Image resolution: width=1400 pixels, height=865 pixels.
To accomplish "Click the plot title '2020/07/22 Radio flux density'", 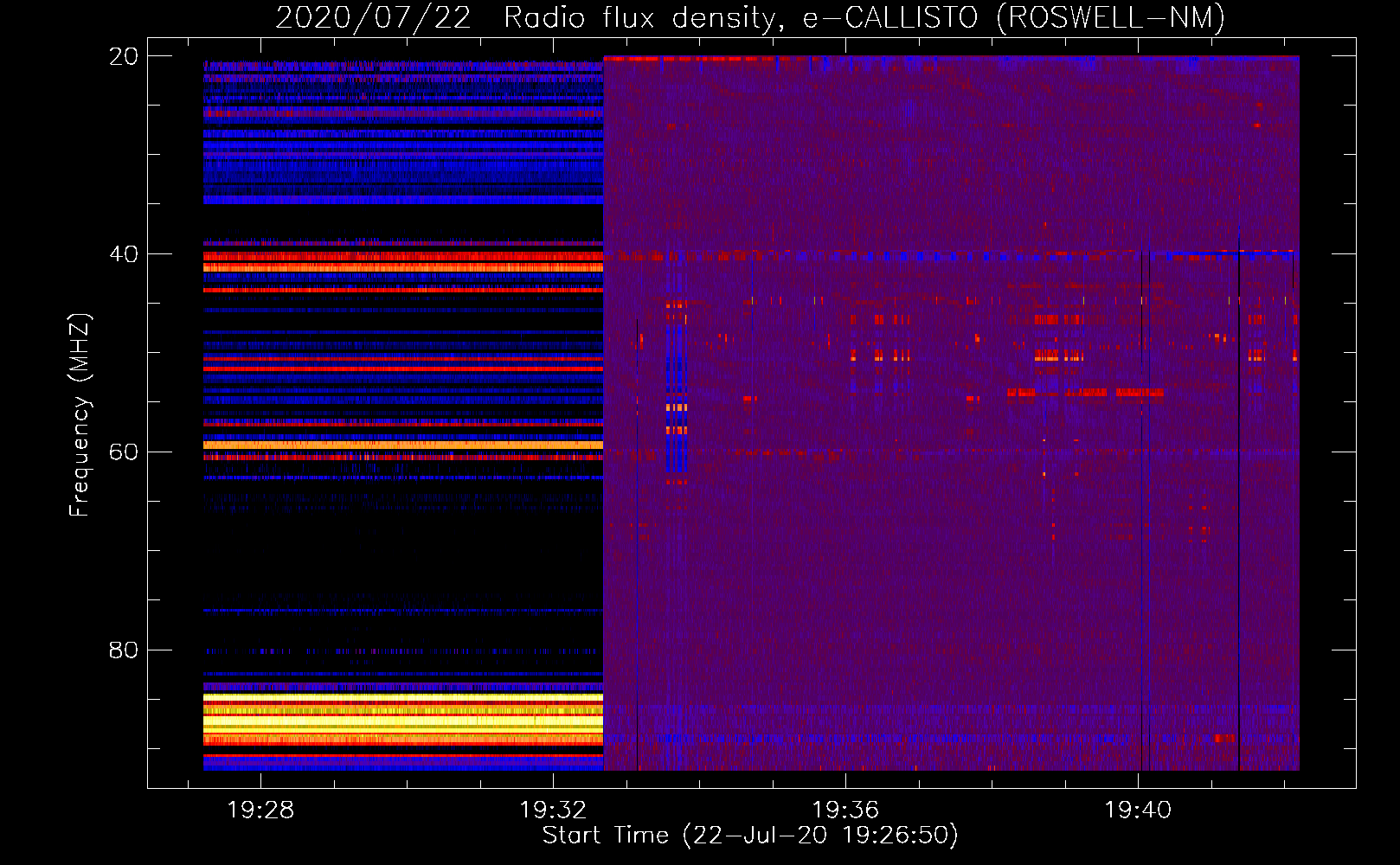I will [x=749, y=17].
